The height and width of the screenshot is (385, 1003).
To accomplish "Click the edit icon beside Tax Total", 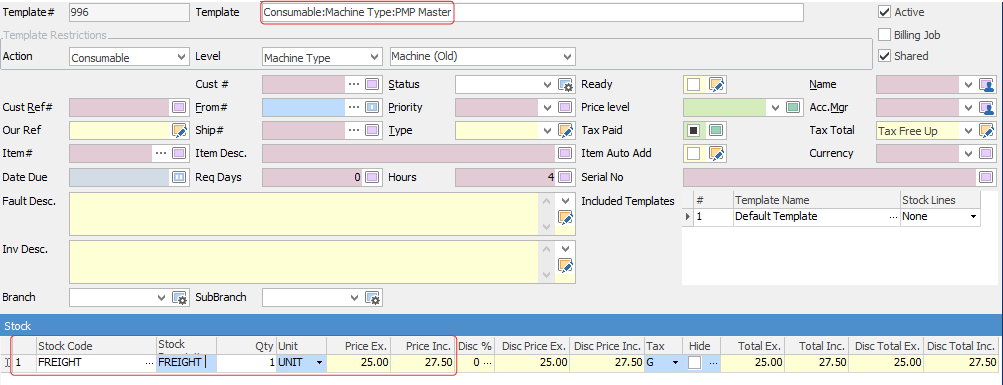I will click(986, 130).
